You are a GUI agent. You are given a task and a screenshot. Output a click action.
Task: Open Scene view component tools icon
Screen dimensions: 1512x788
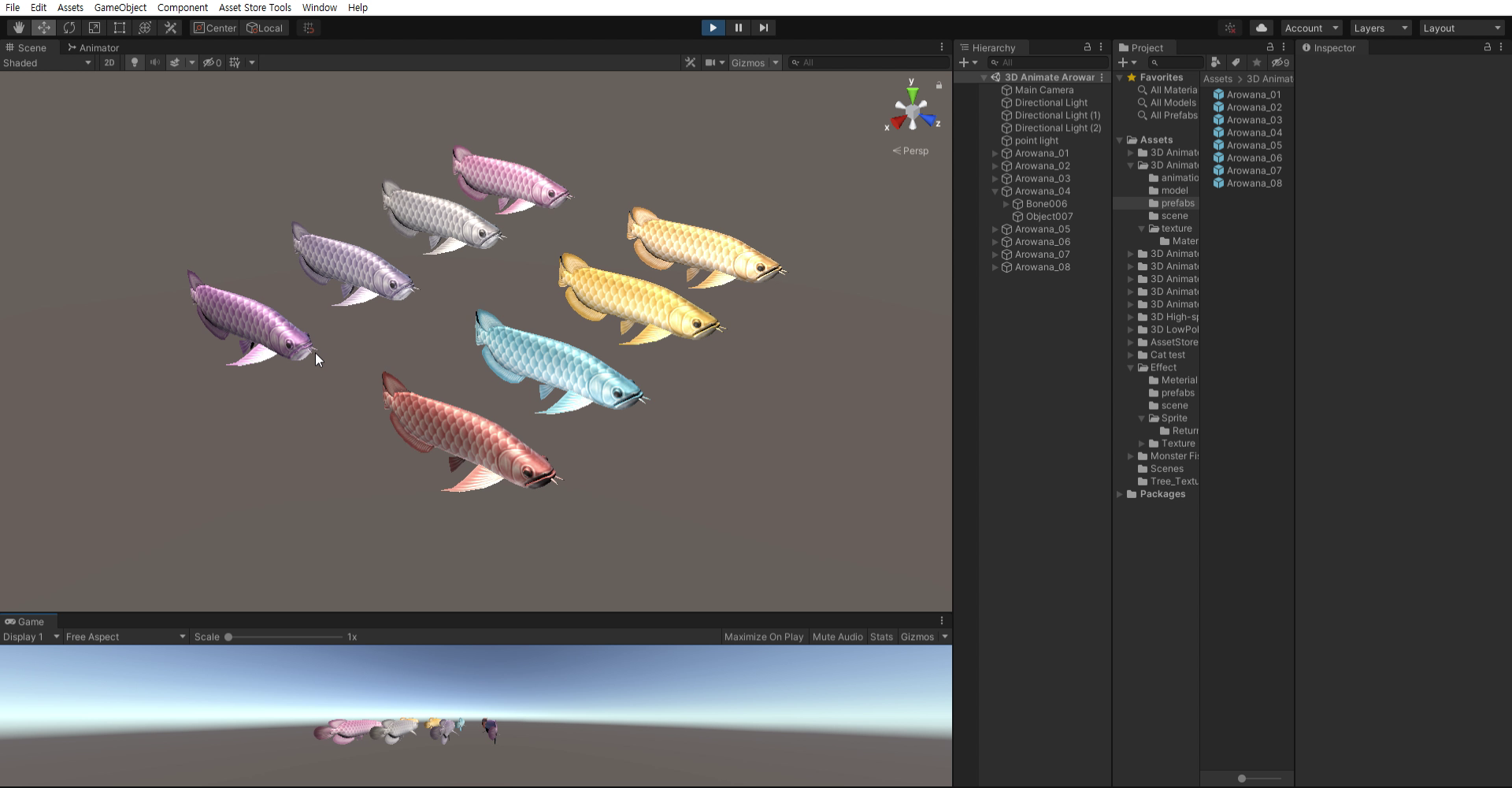[690, 62]
